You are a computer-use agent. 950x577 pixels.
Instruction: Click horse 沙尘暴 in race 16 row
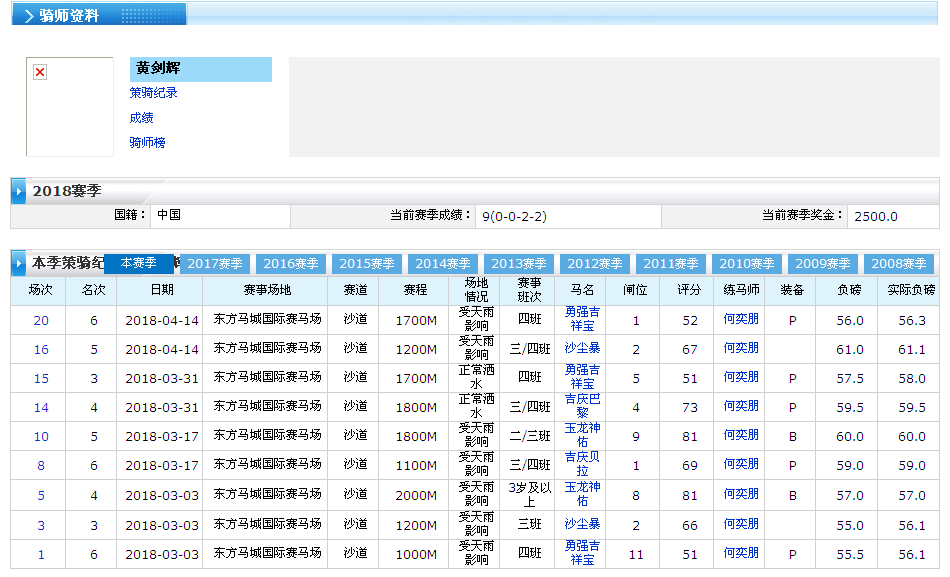pos(582,349)
